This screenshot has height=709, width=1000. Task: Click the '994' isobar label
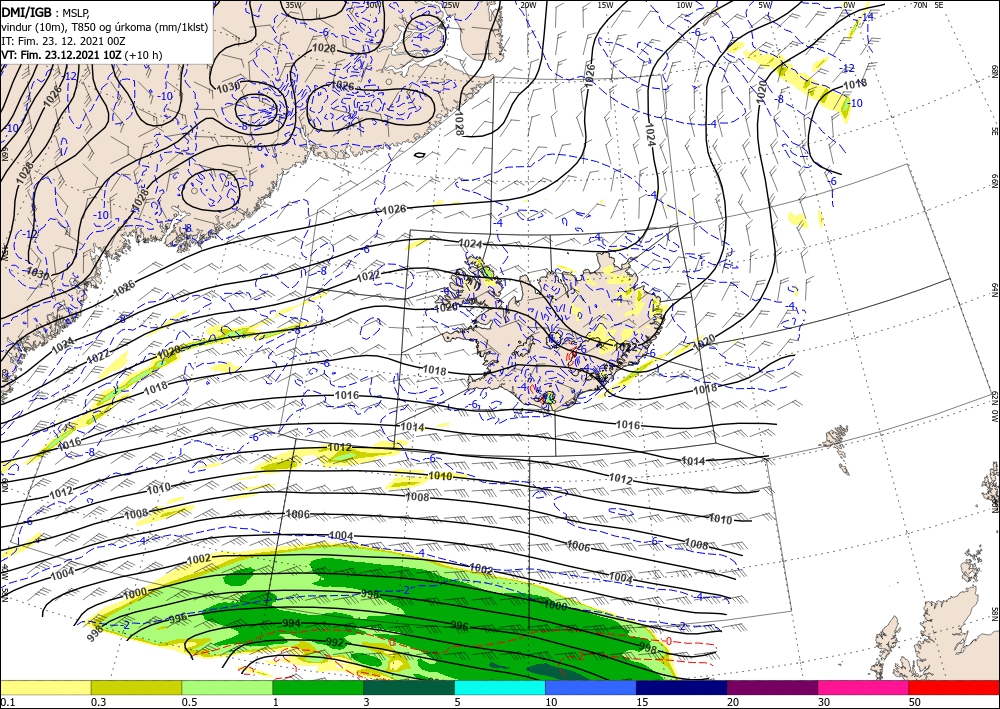point(291,623)
